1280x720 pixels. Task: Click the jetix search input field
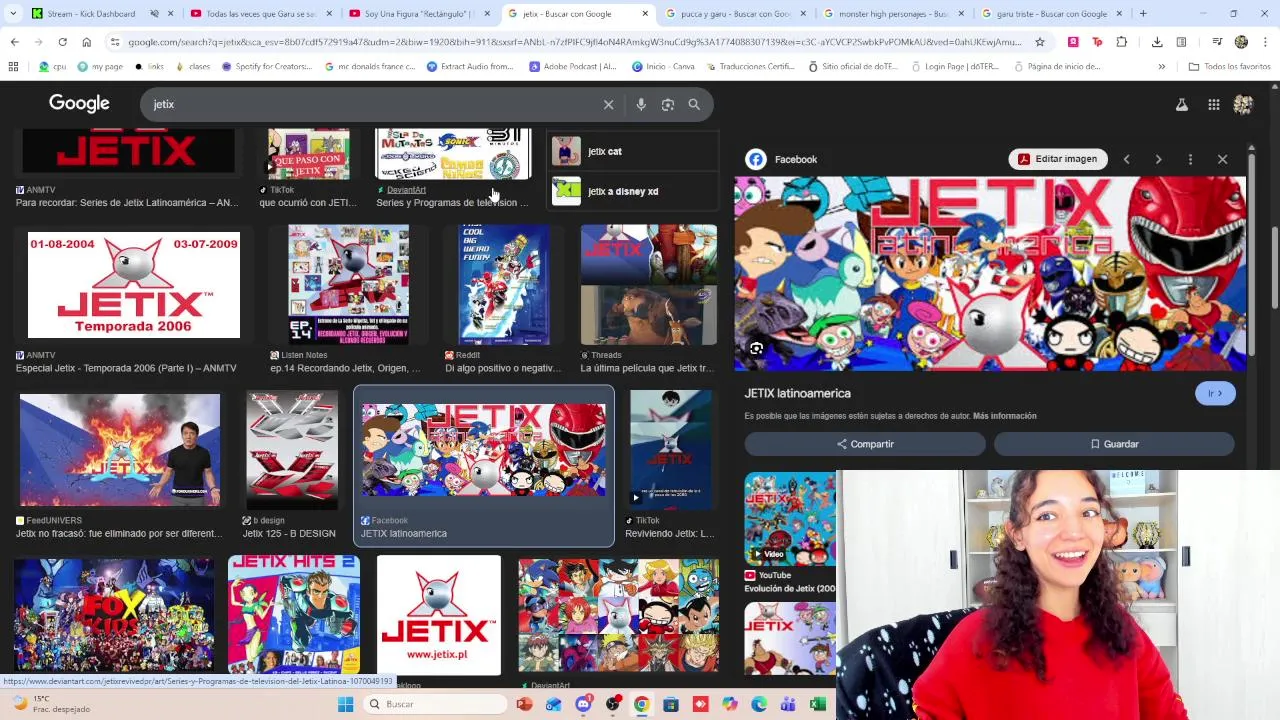370,104
